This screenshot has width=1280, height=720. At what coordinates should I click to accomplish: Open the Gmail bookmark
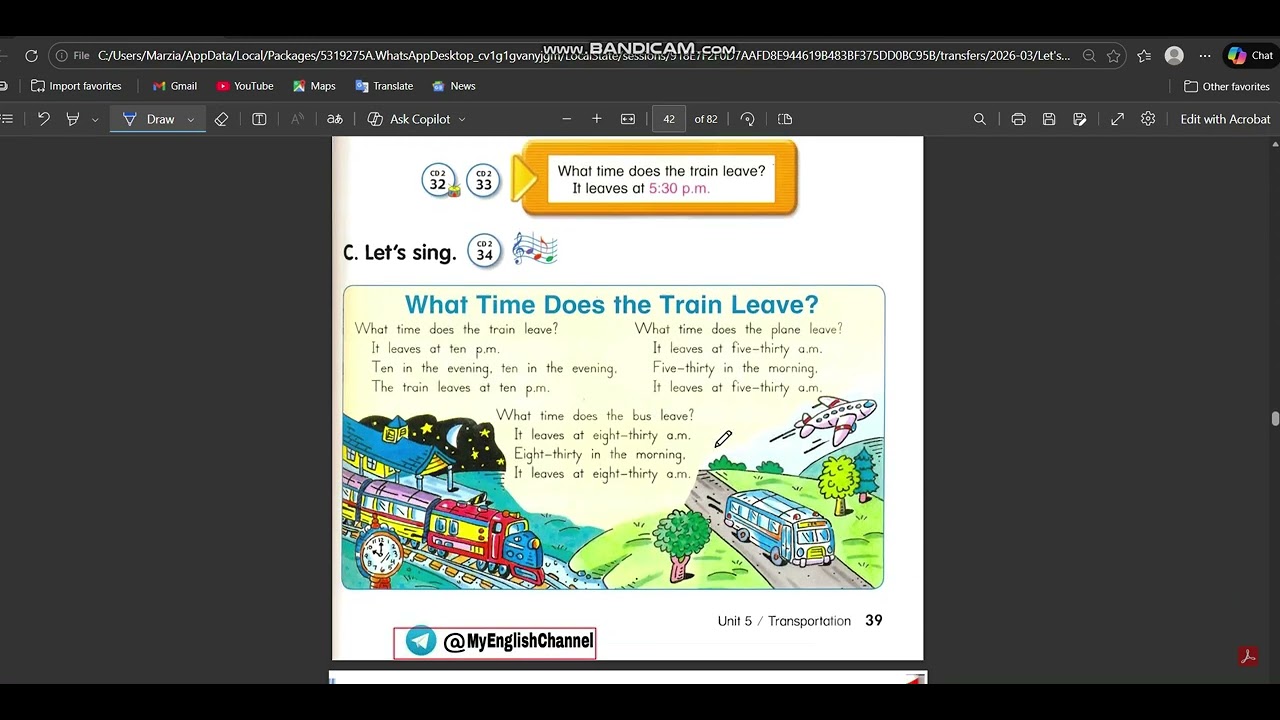point(174,86)
